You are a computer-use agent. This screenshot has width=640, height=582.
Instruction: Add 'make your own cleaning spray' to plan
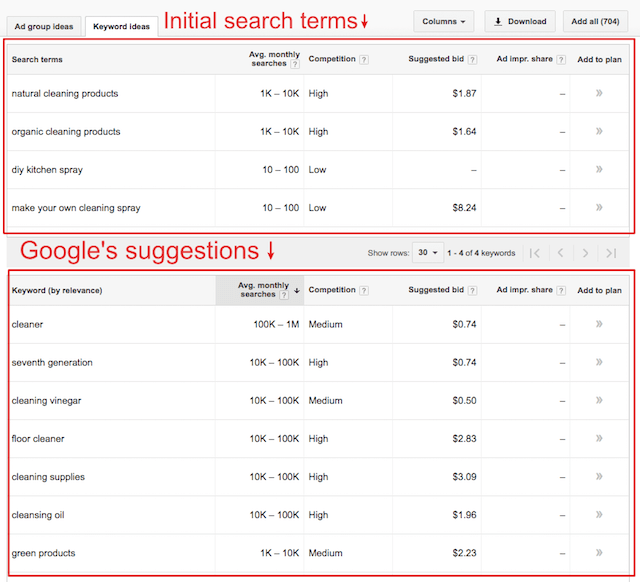click(x=599, y=207)
